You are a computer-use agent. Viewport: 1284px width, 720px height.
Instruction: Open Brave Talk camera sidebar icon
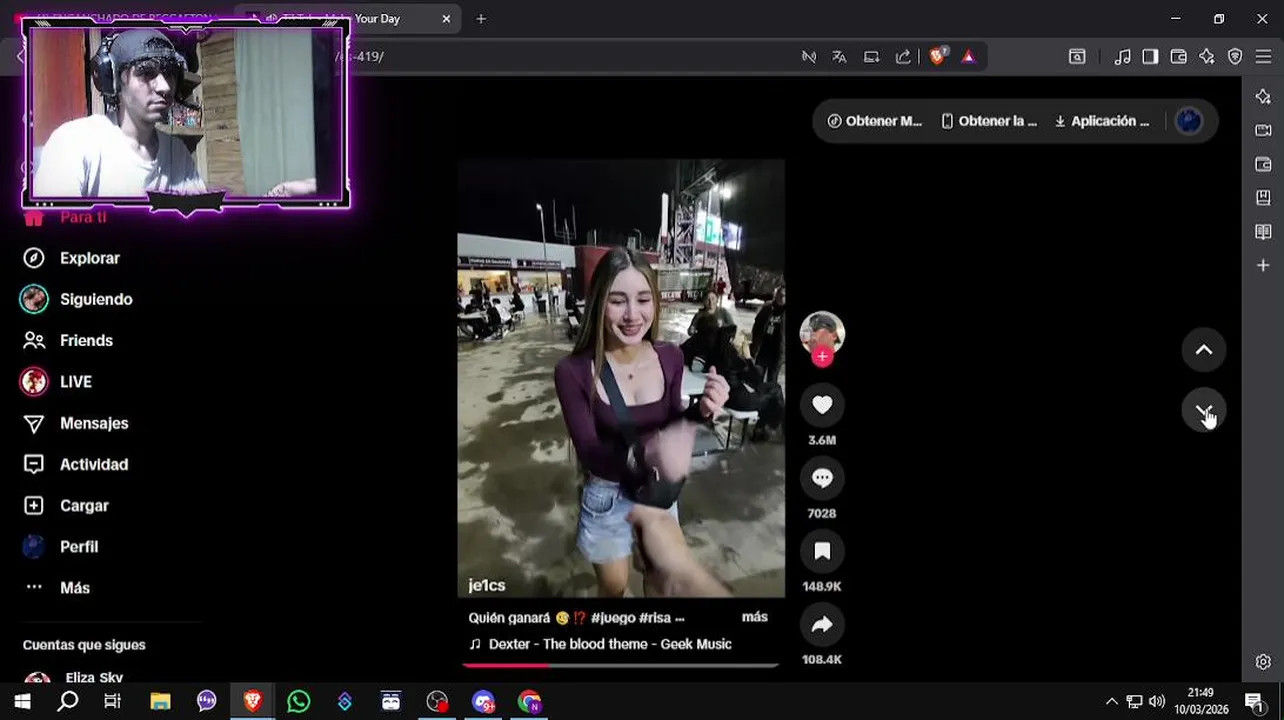[1263, 130]
